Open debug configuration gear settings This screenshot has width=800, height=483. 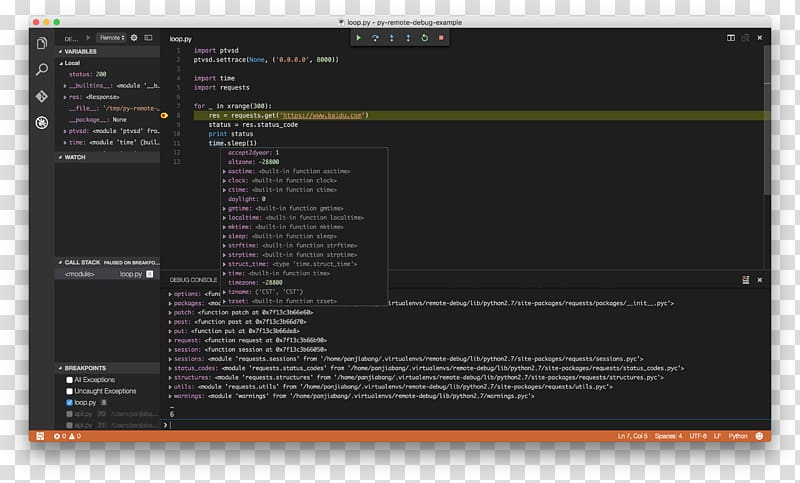point(134,38)
